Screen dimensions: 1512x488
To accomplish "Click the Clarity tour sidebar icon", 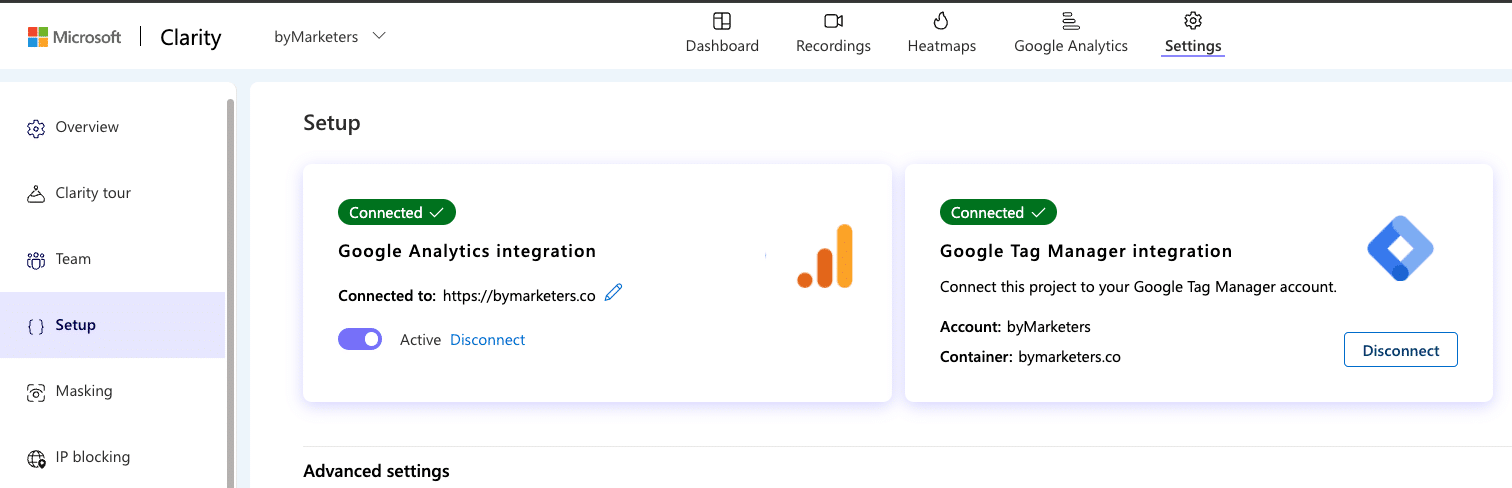I will pyautogui.click(x=36, y=194).
